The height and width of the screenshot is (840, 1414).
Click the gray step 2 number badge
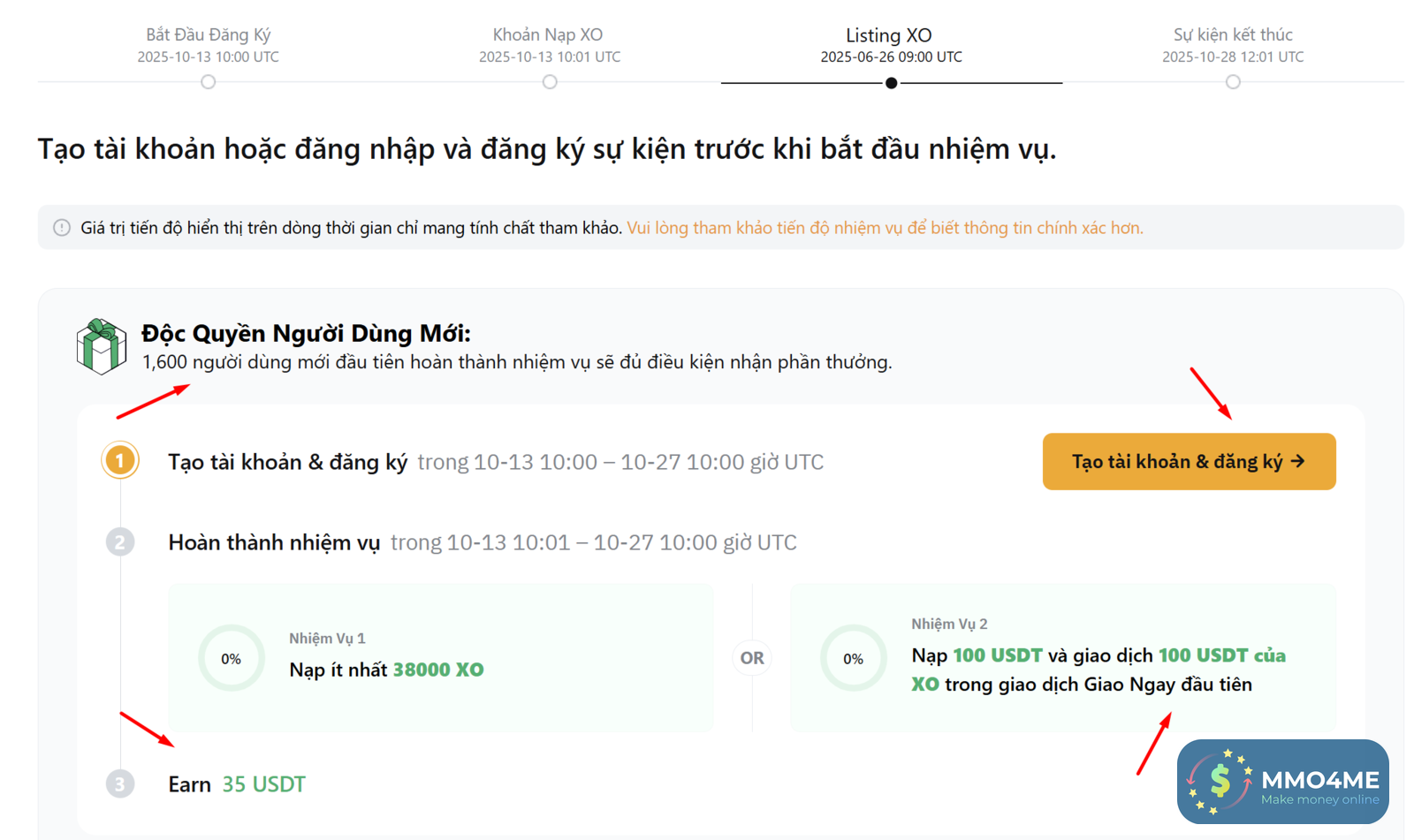pyautogui.click(x=120, y=541)
